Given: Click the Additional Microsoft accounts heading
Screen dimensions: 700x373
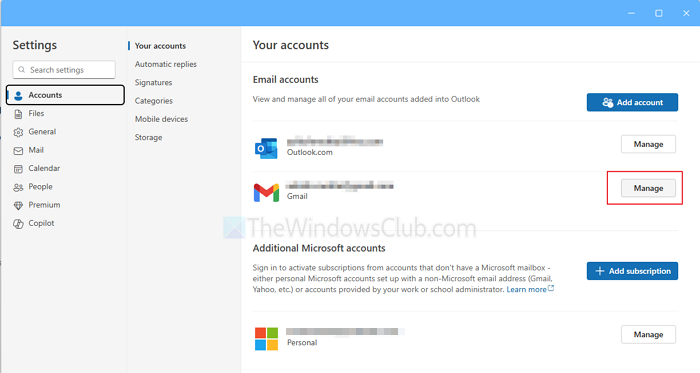Looking at the screenshot, I should click(x=319, y=248).
